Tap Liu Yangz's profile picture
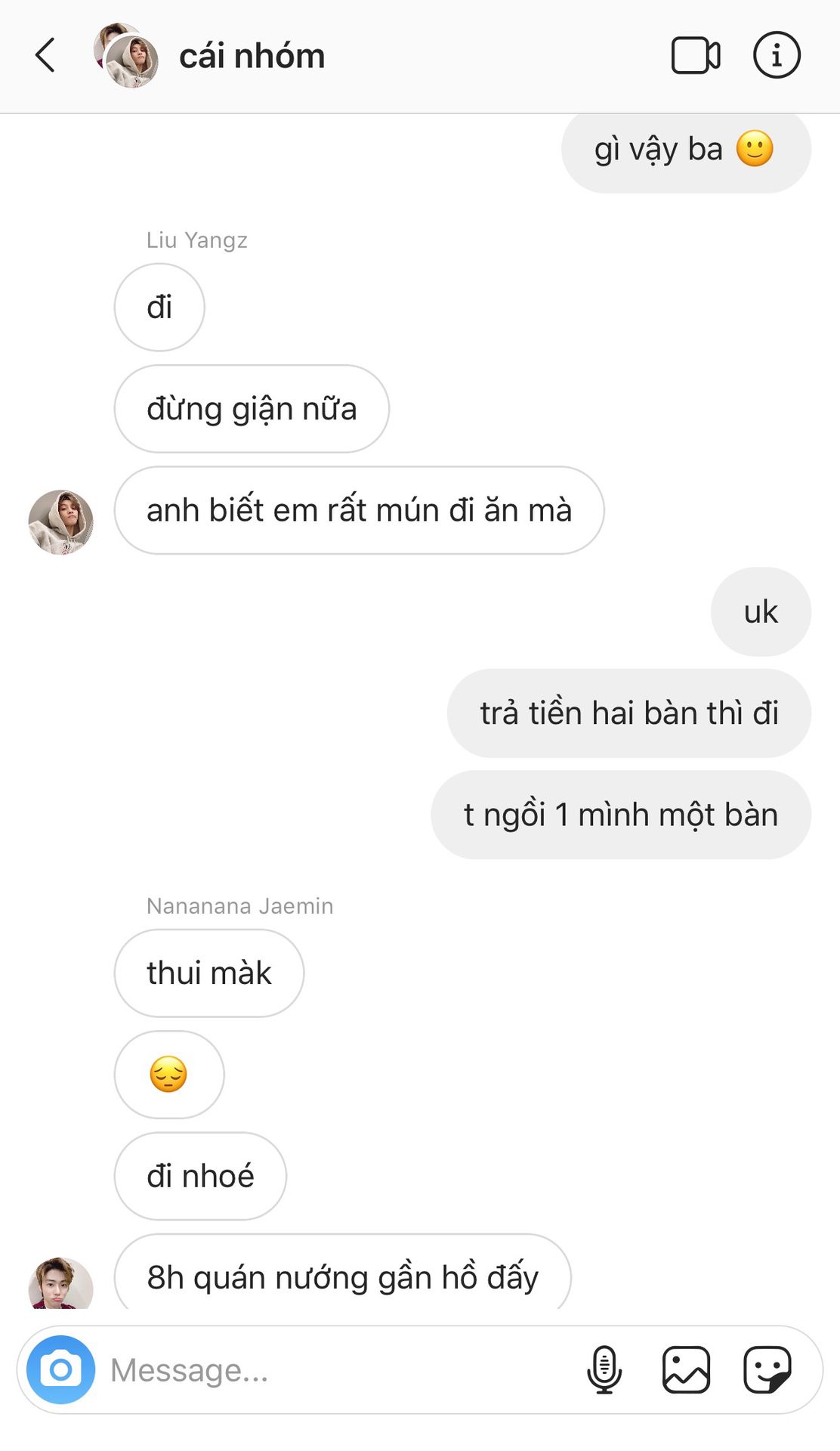840x1451 pixels. pos(61,522)
